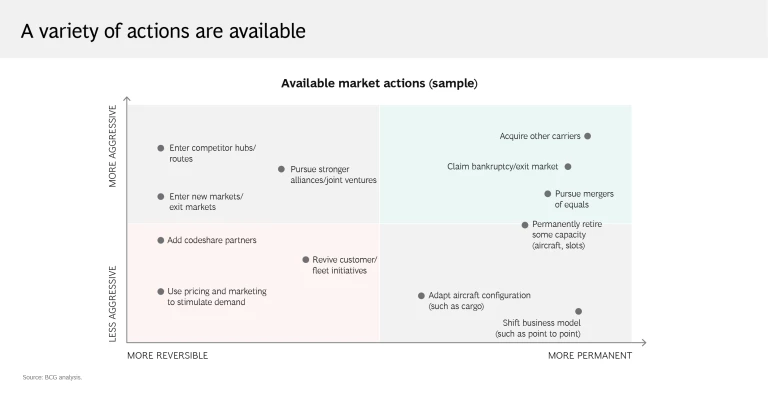The width and height of the screenshot is (768, 402).
Task: Click the bullet by Revive customer/fleet initiatives
Action: point(306,259)
